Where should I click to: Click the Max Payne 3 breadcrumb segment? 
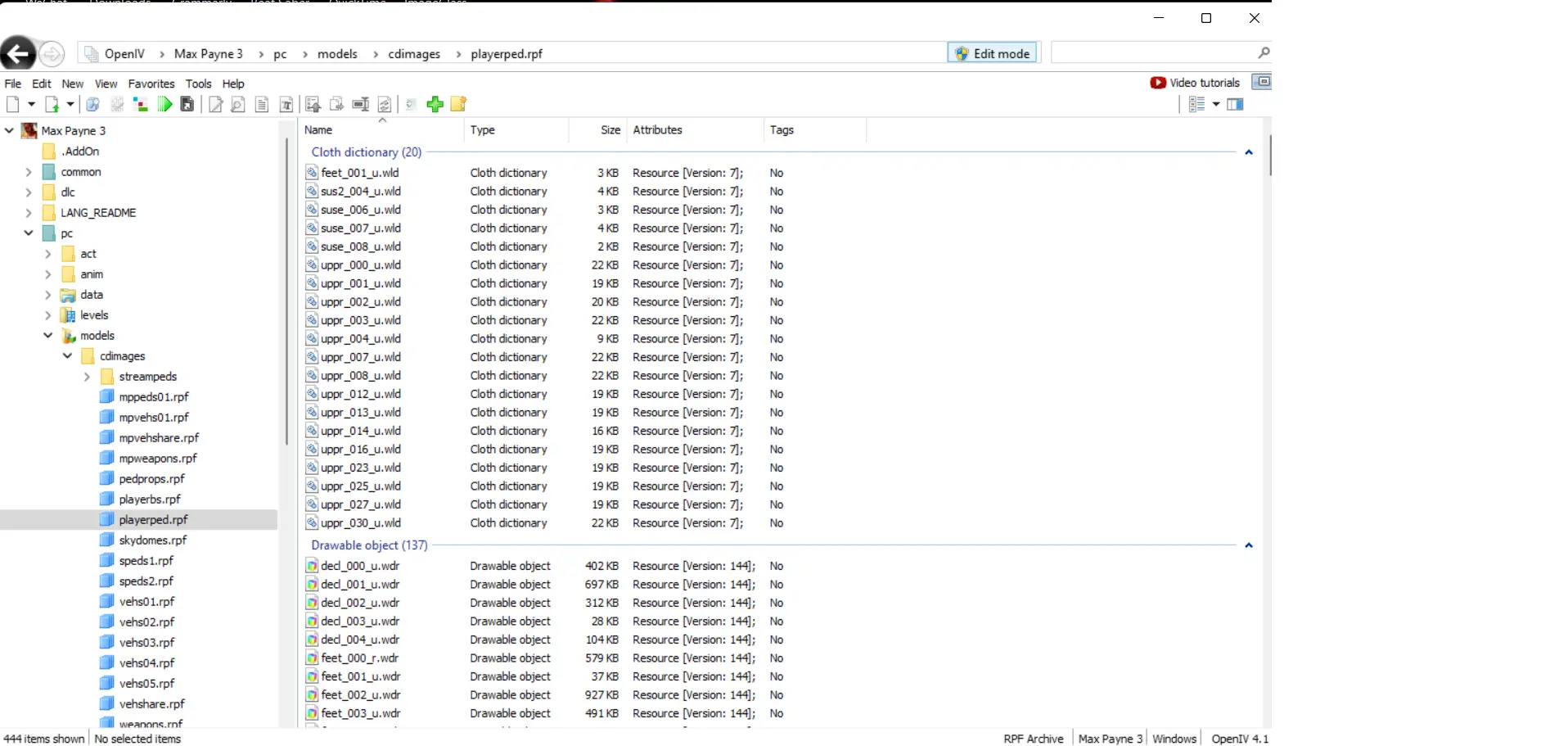209,54
